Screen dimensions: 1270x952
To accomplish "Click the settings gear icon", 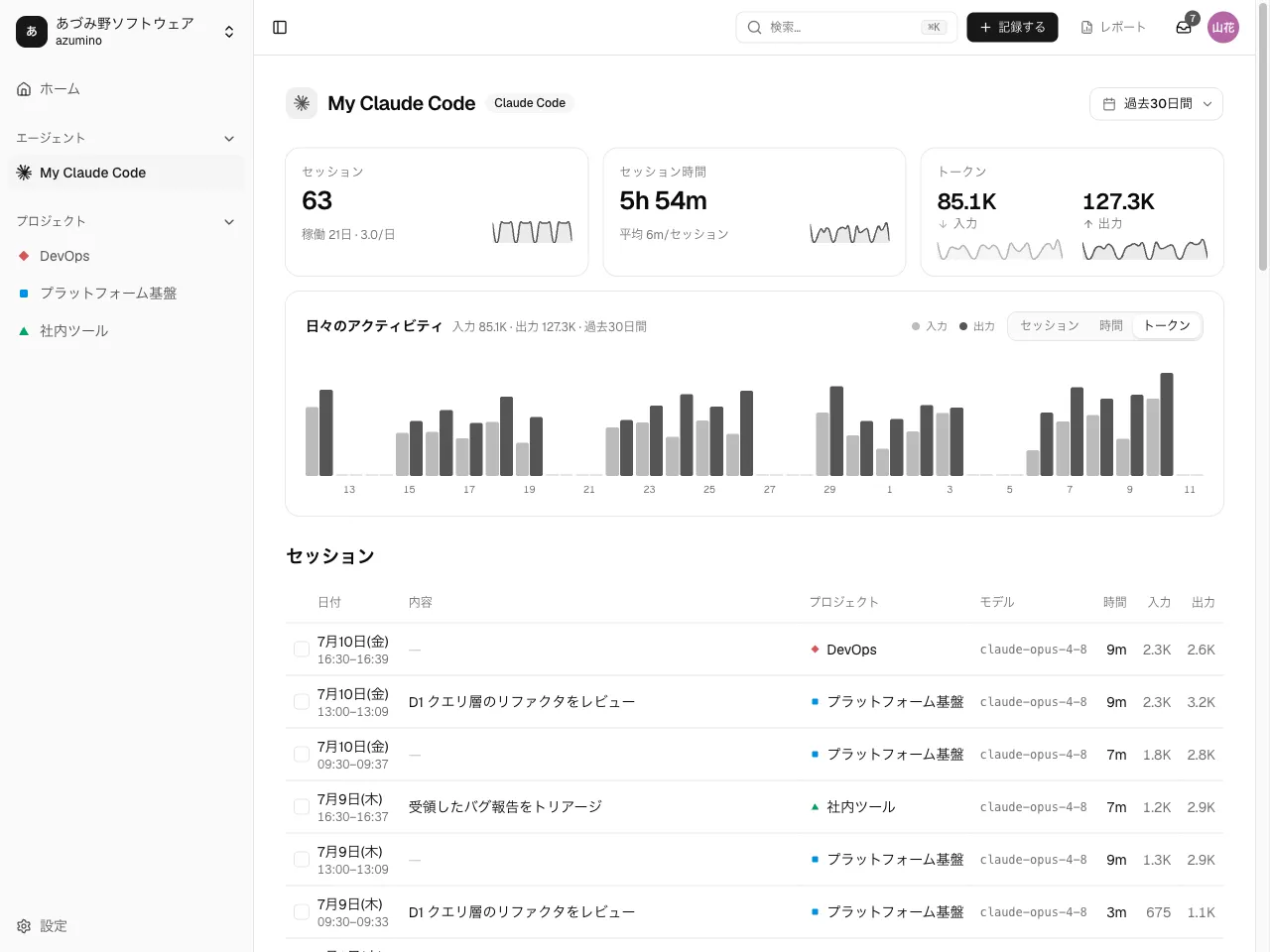I will coord(24,926).
